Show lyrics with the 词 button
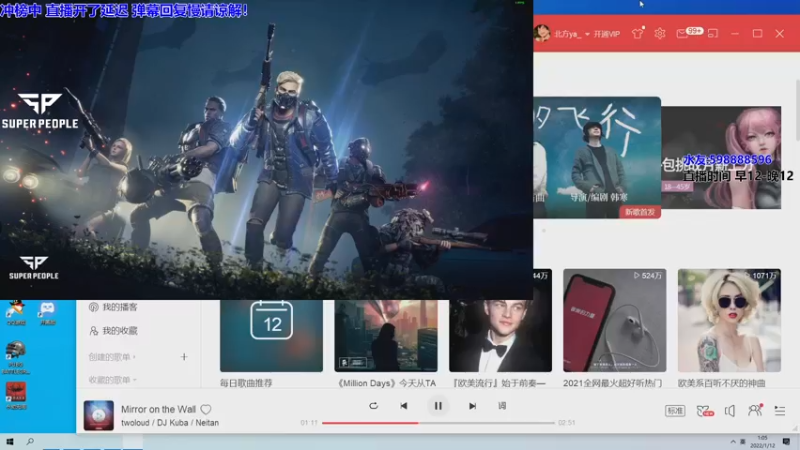This screenshot has height=450, width=800. click(502, 406)
